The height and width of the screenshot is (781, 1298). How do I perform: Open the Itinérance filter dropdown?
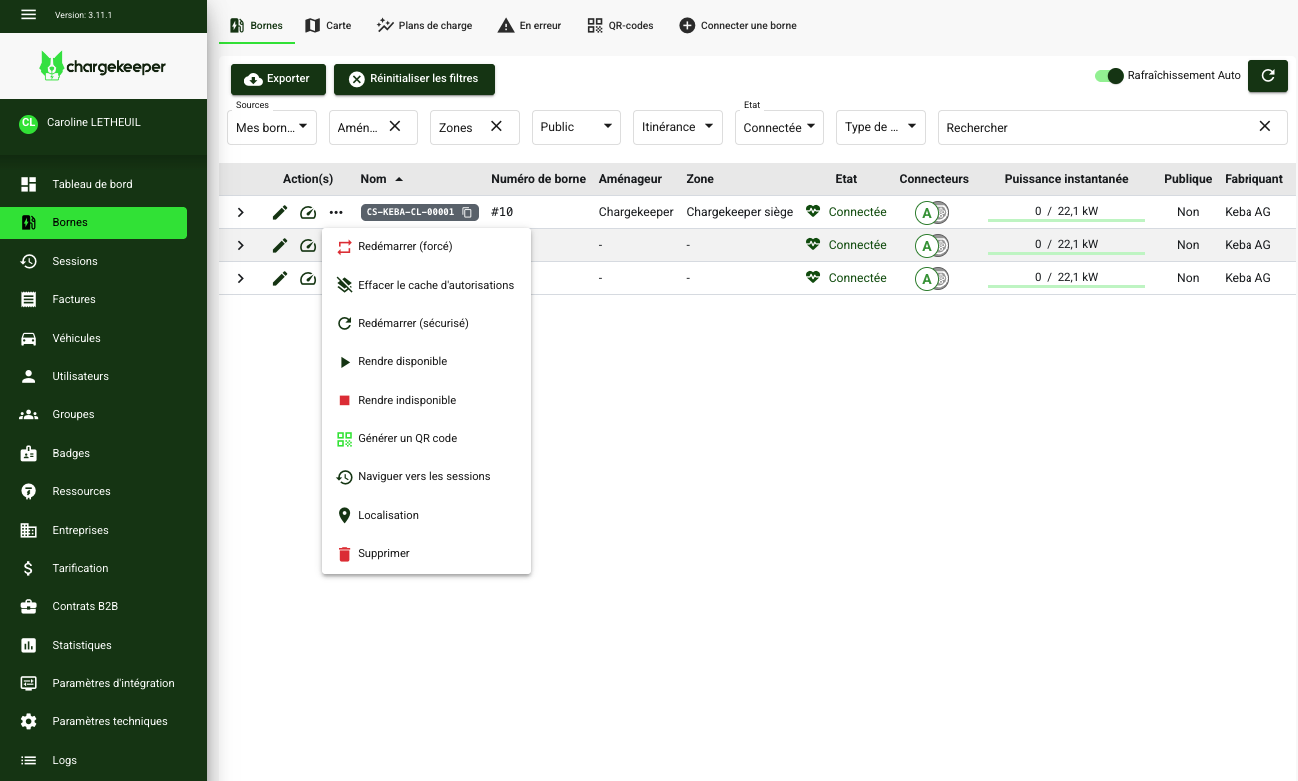pos(677,127)
